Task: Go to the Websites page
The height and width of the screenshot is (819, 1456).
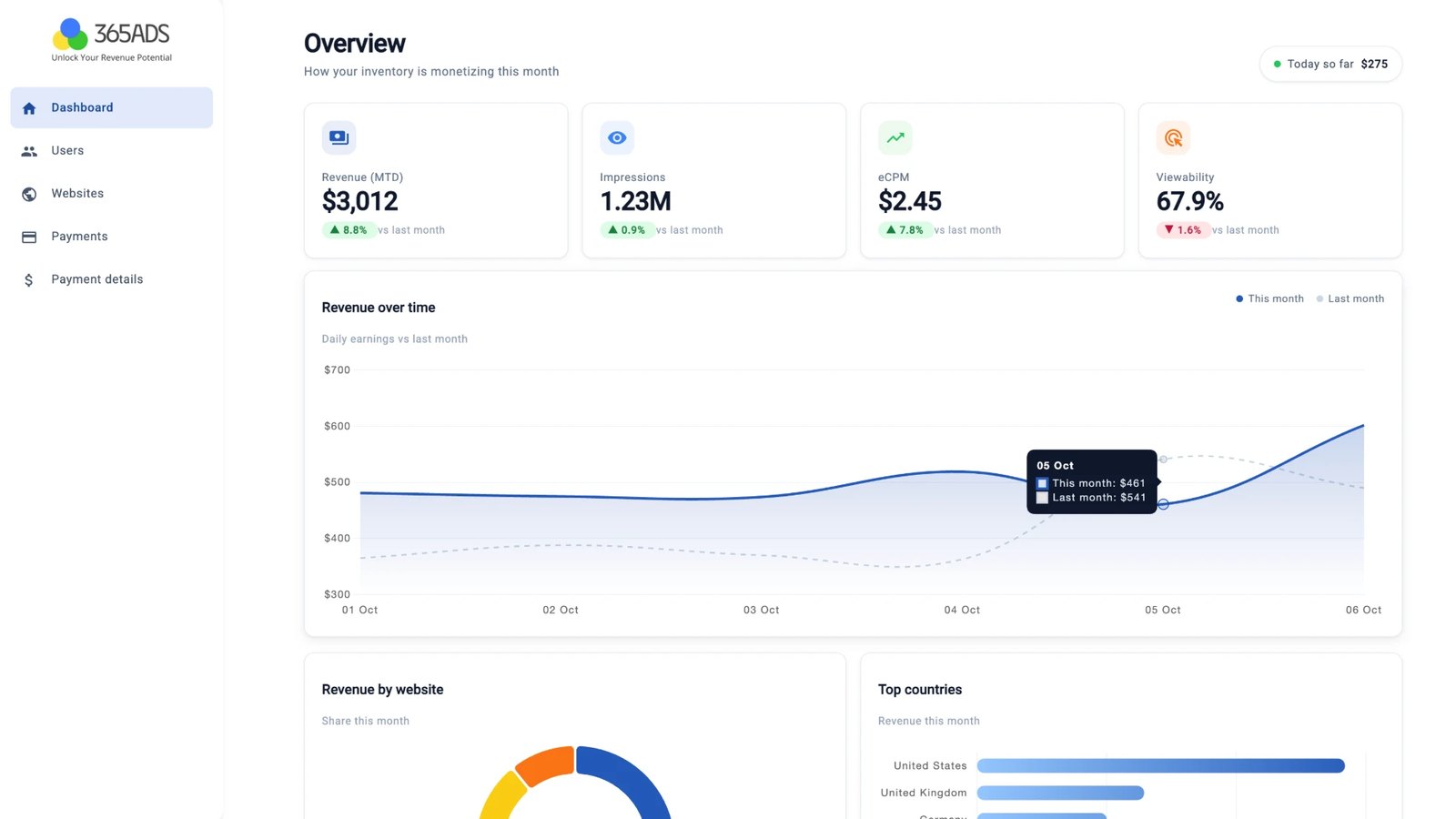Action: (111, 194)
